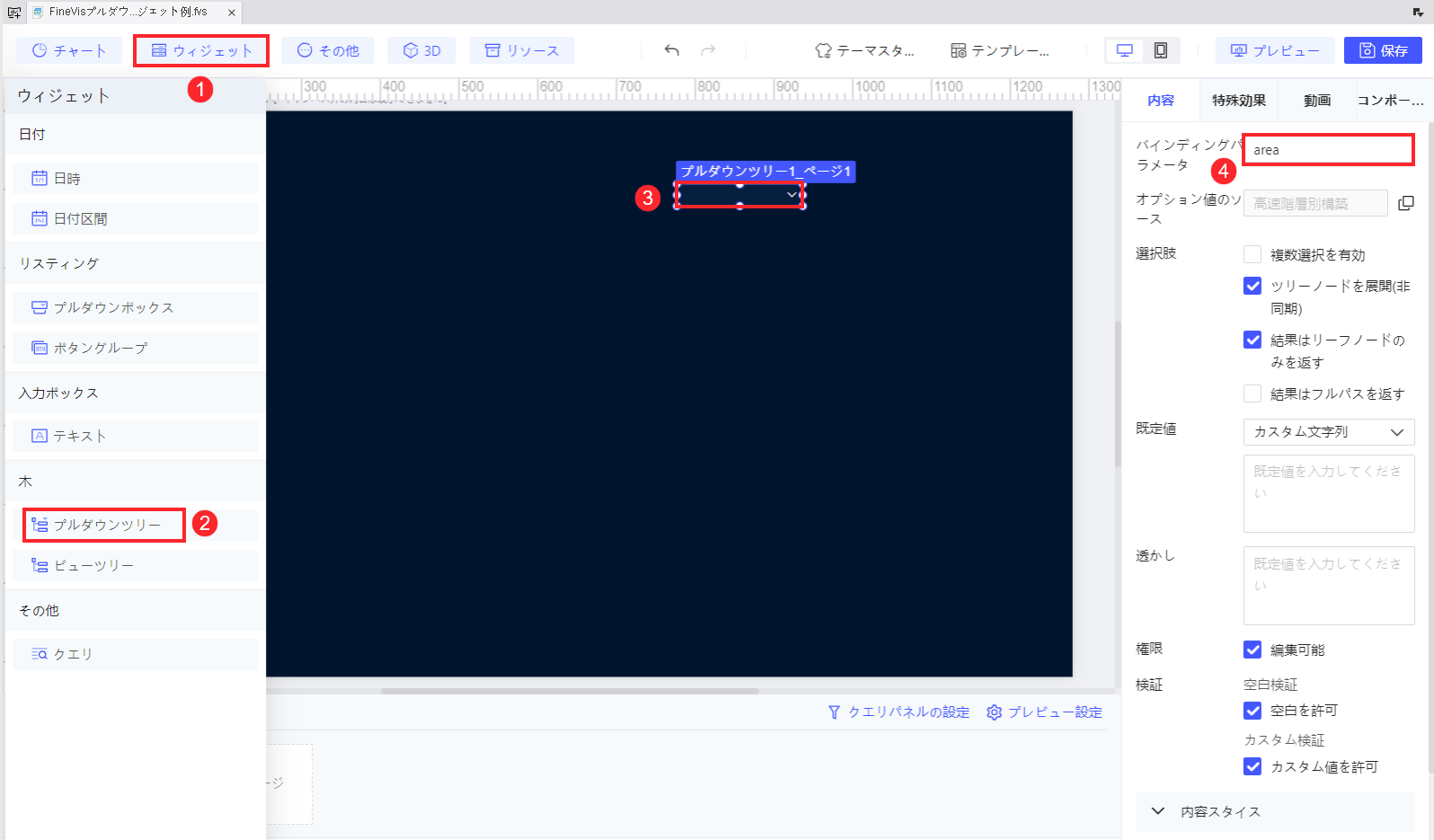Open the その他 toolbar menu
1434x840 pixels.
(x=328, y=50)
